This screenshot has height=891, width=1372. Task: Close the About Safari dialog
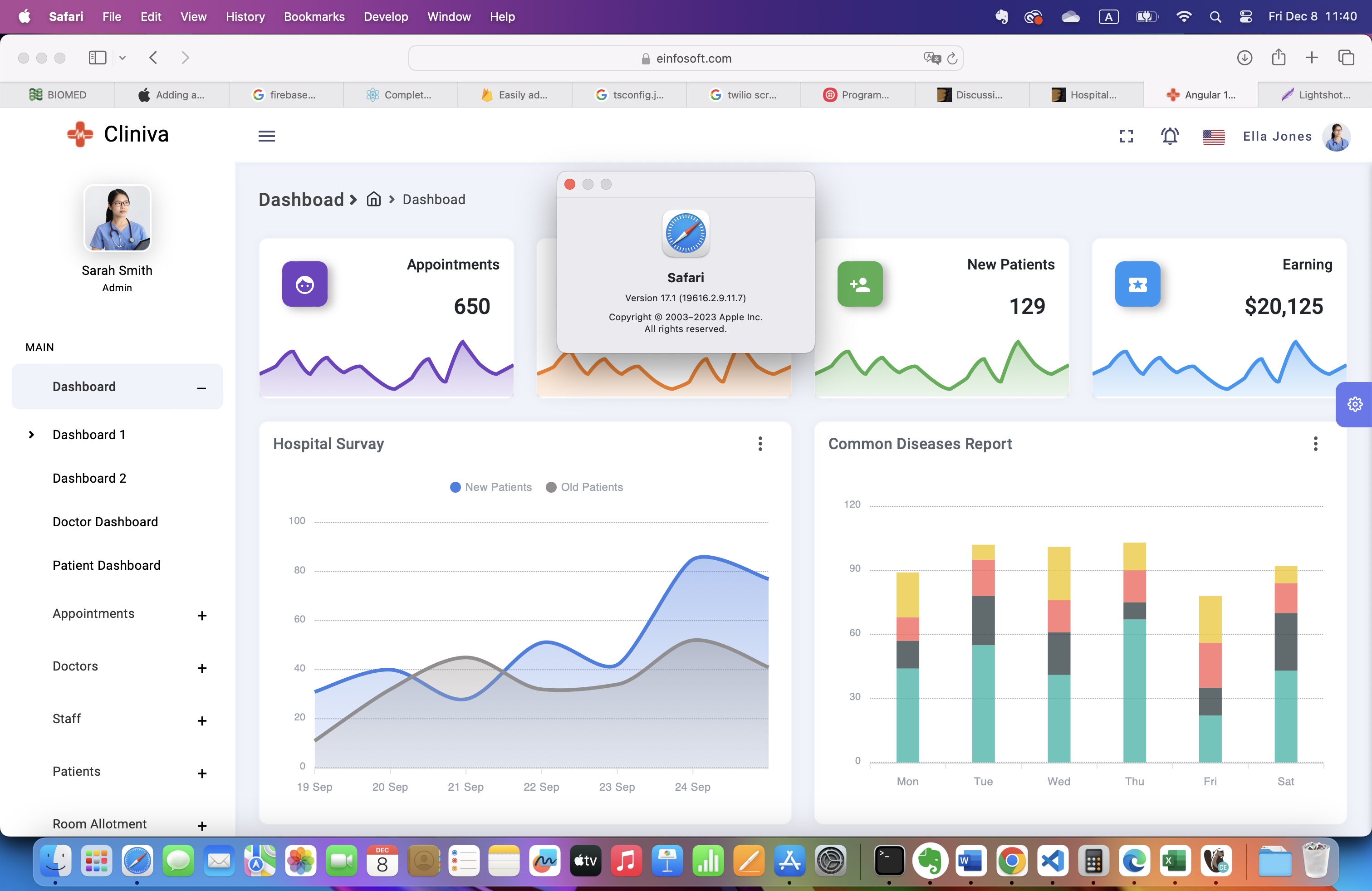(x=569, y=185)
